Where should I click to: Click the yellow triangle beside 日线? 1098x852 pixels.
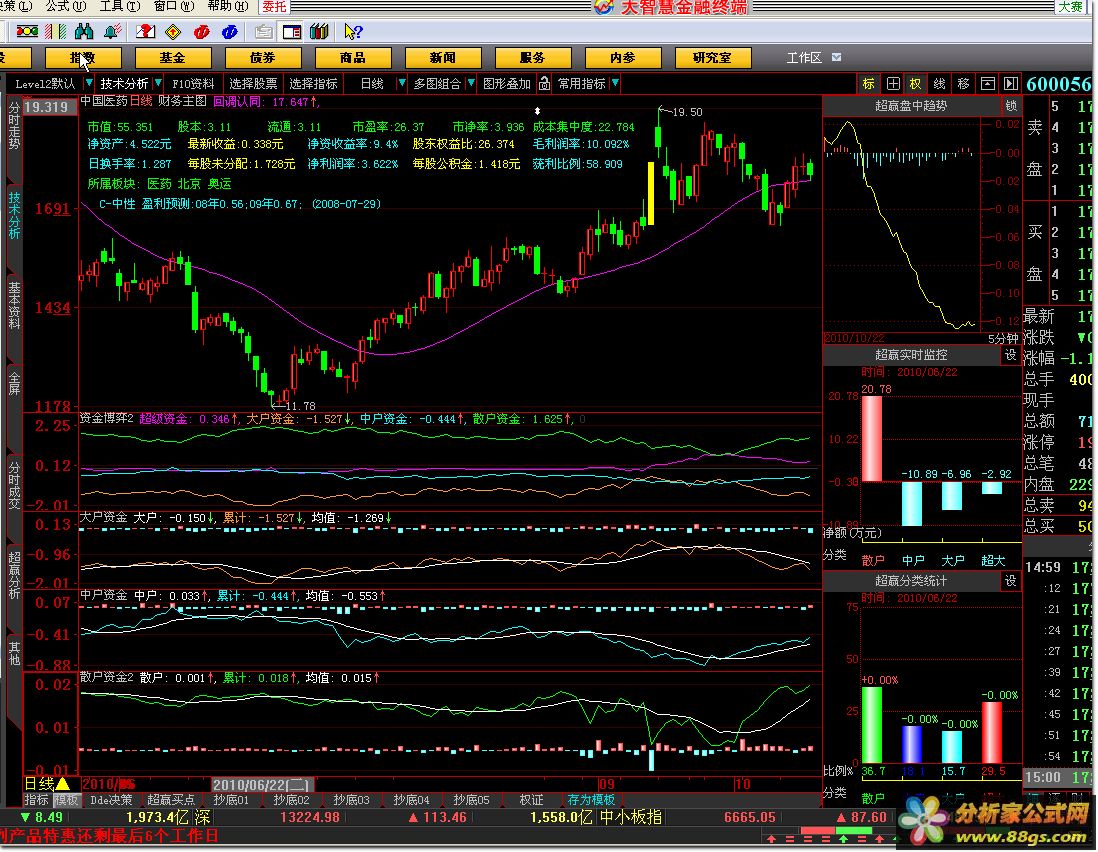click(62, 783)
